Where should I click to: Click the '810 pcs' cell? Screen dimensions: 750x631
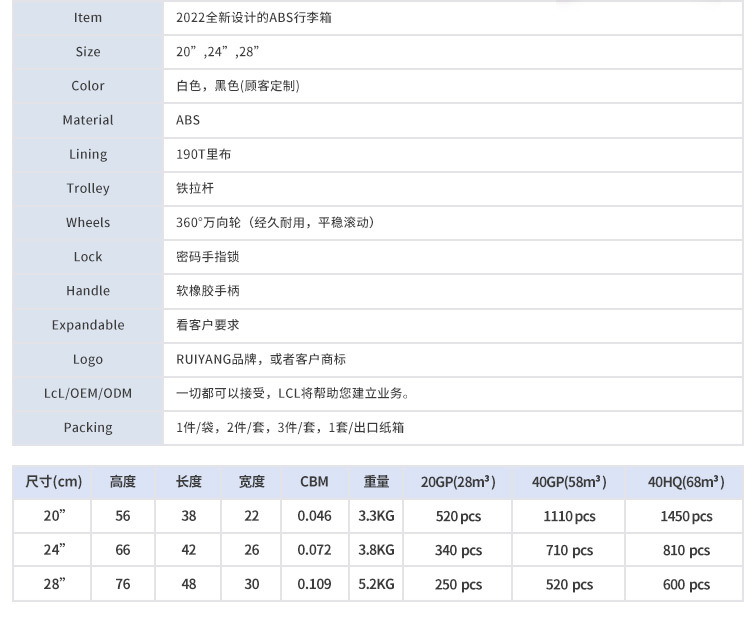pos(686,551)
